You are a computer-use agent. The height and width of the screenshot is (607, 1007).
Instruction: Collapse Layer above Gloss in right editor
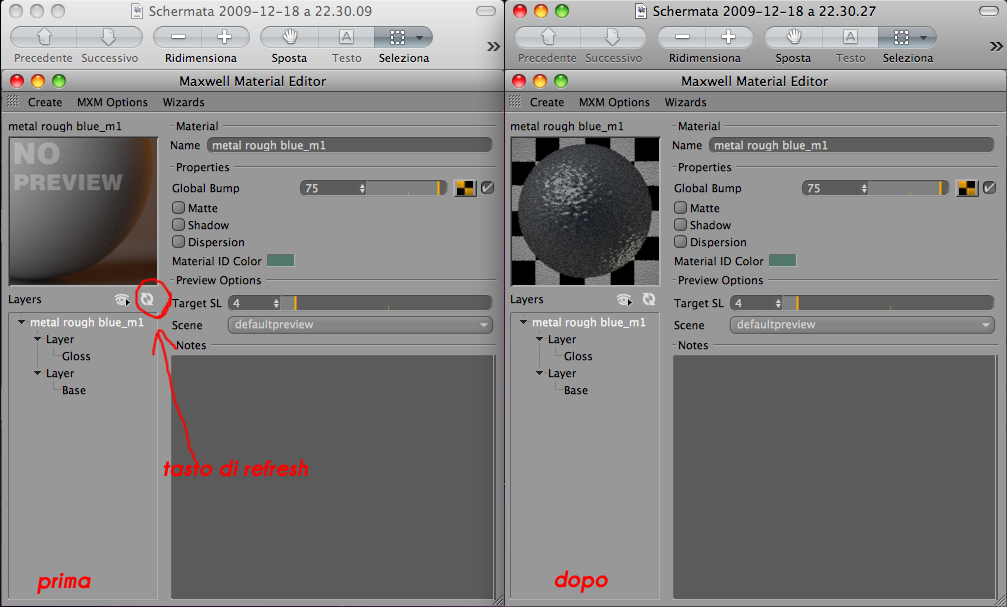pos(539,339)
